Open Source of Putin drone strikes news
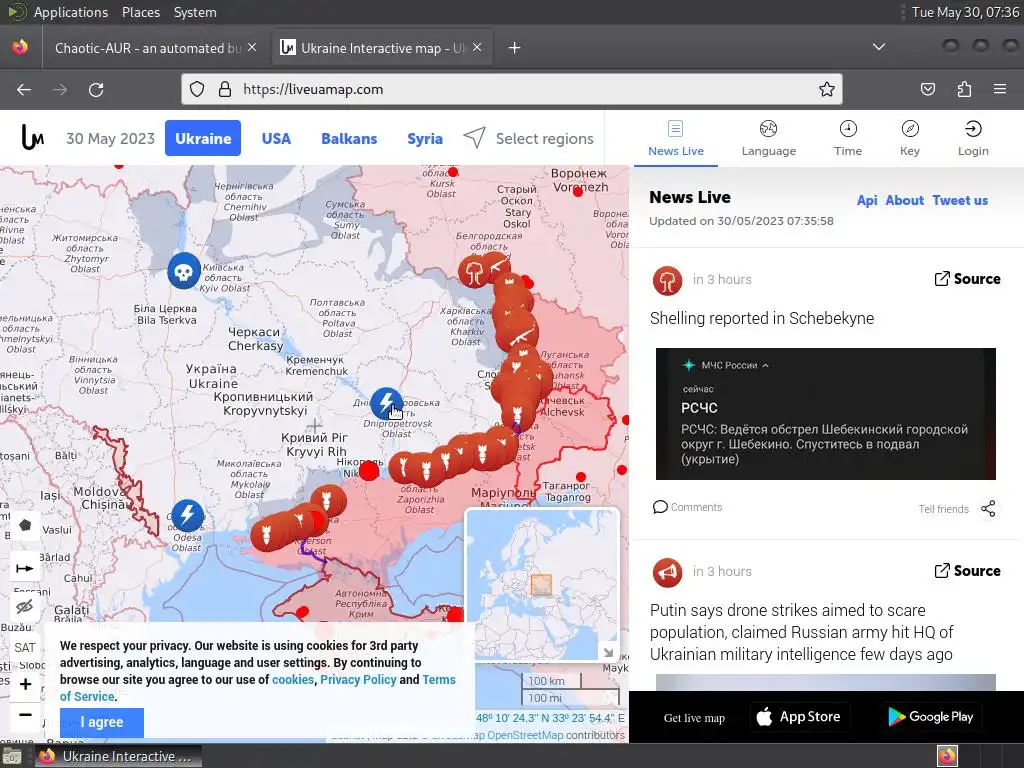Image resolution: width=1024 pixels, height=768 pixels. point(967,571)
